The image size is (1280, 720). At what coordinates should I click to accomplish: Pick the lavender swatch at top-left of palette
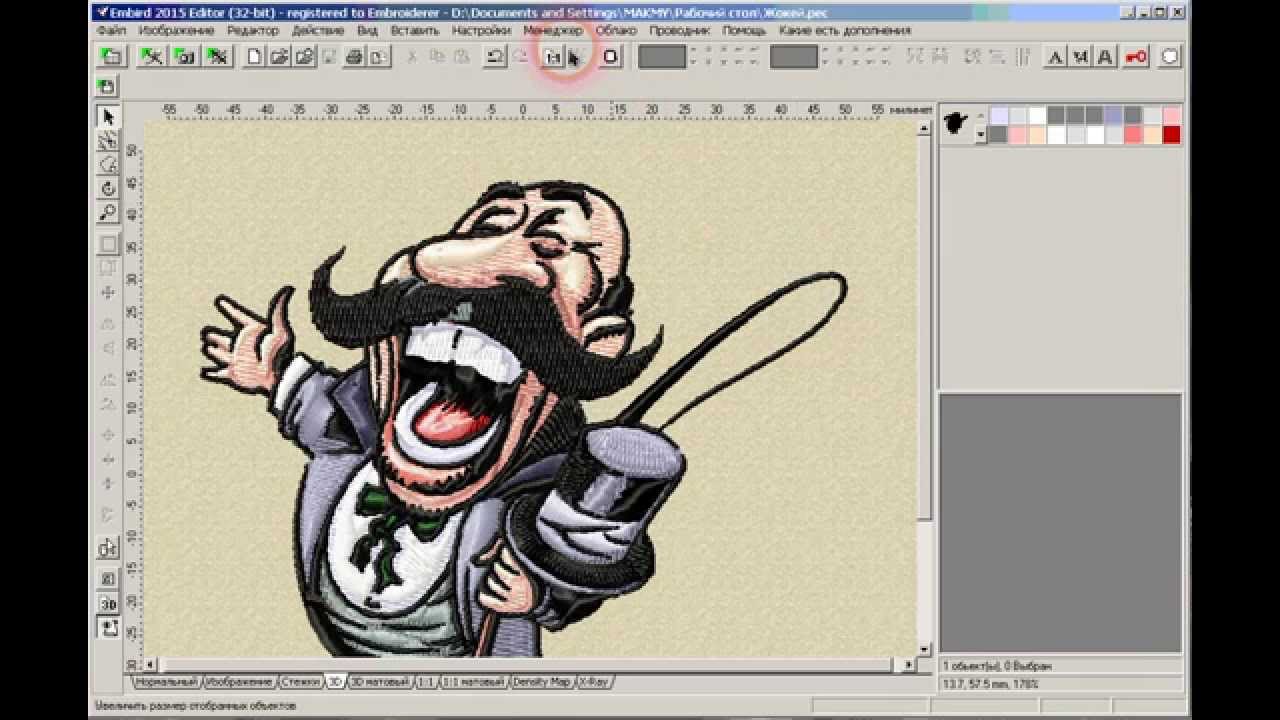pyautogui.click(x=998, y=116)
